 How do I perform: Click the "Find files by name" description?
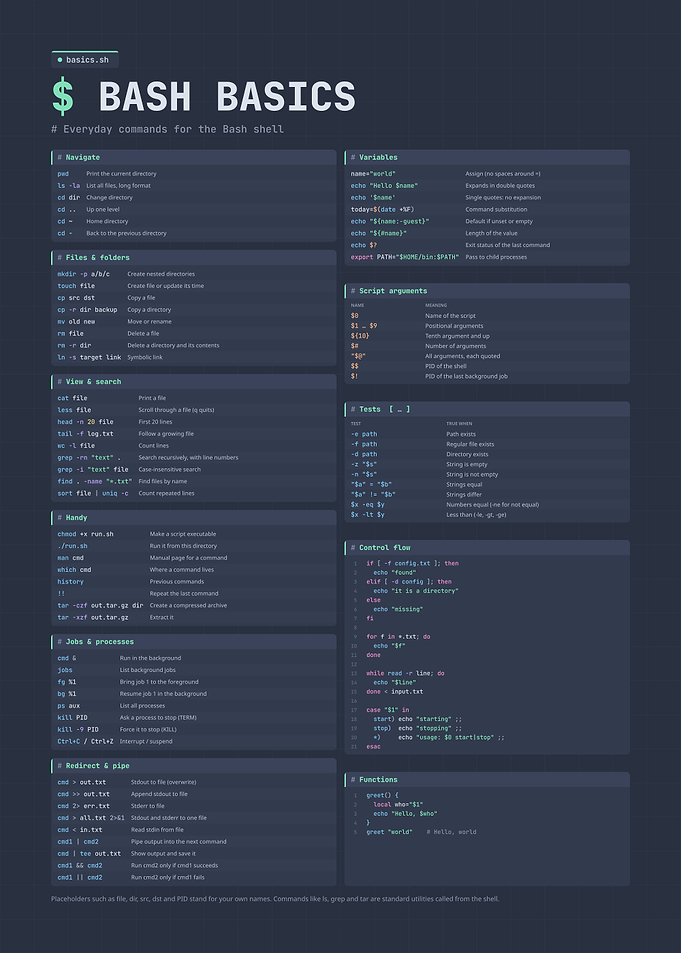(x=162, y=481)
